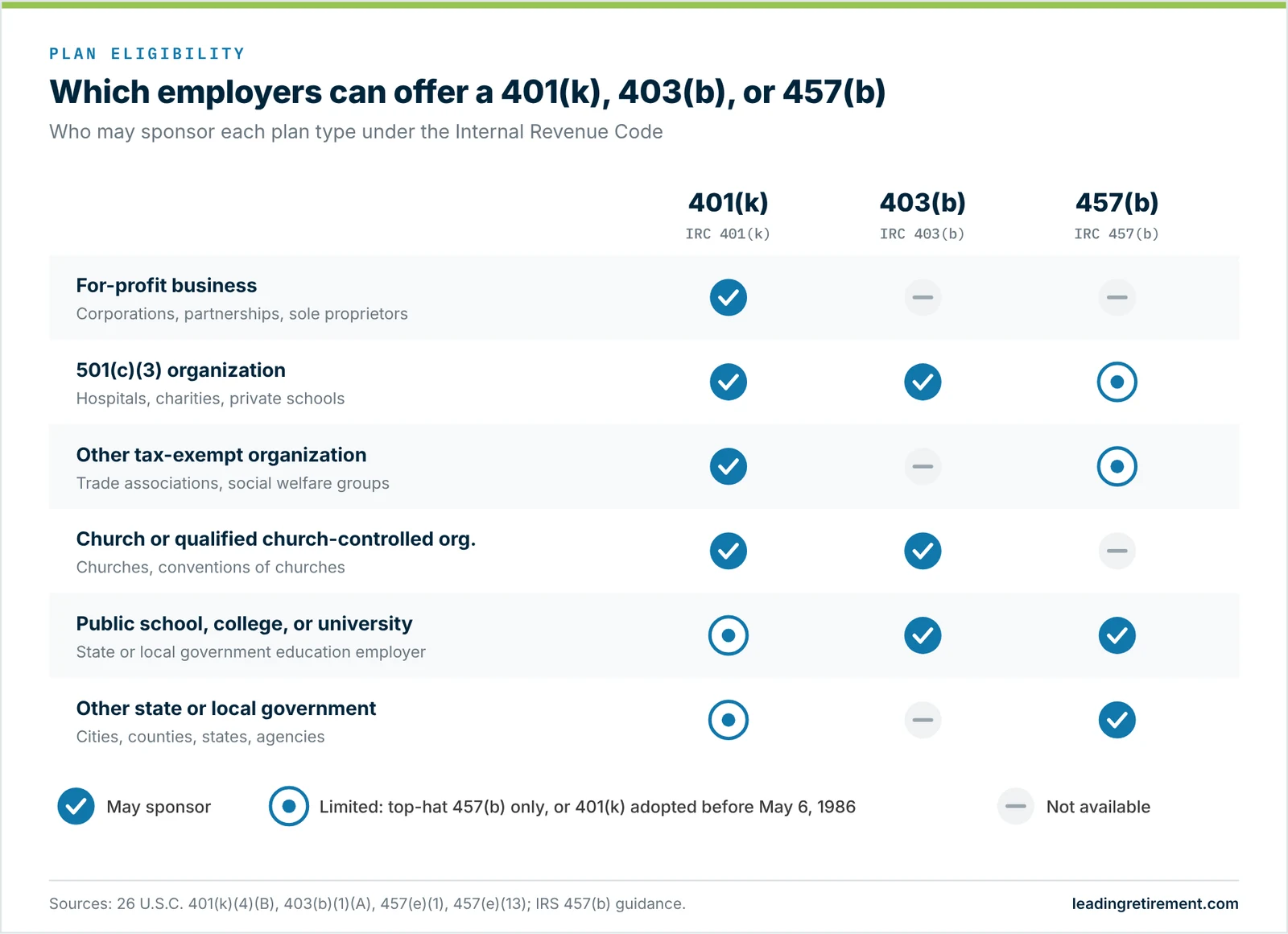Click 'Hospitals, charities, private schools' description
The image size is (1288, 934).
pyautogui.click(x=211, y=399)
